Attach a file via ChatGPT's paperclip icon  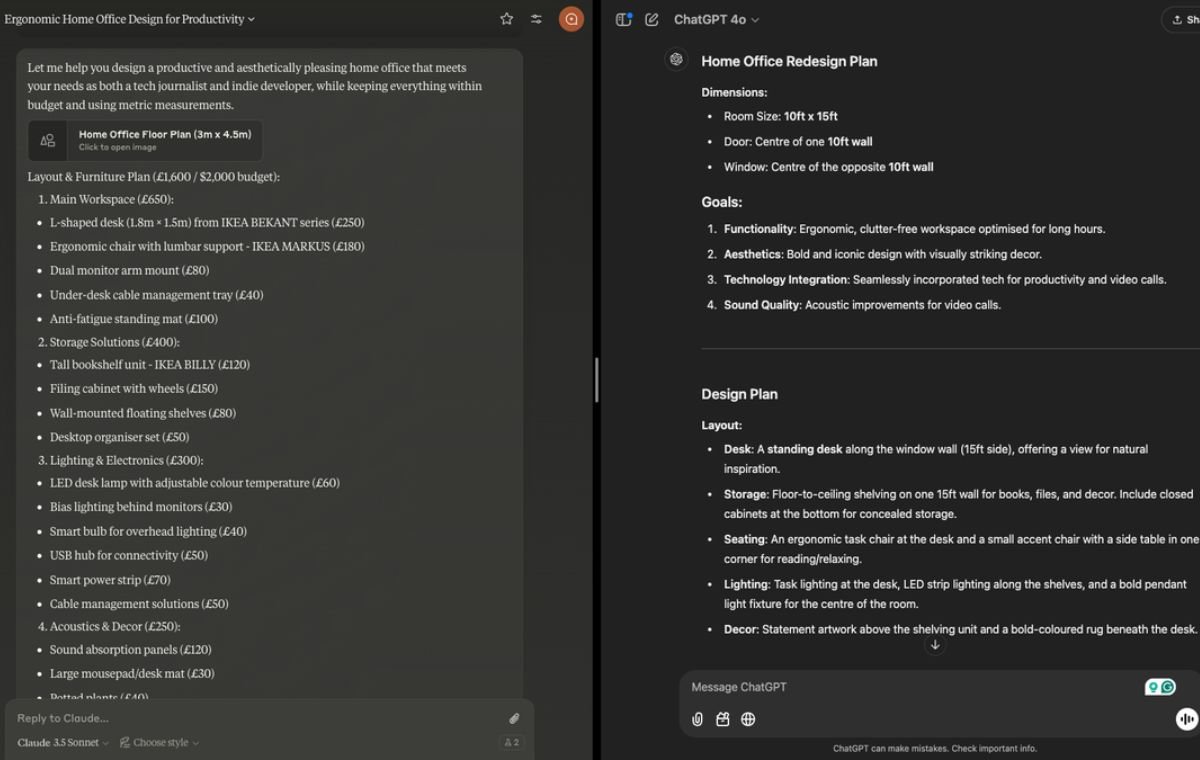[696, 719]
